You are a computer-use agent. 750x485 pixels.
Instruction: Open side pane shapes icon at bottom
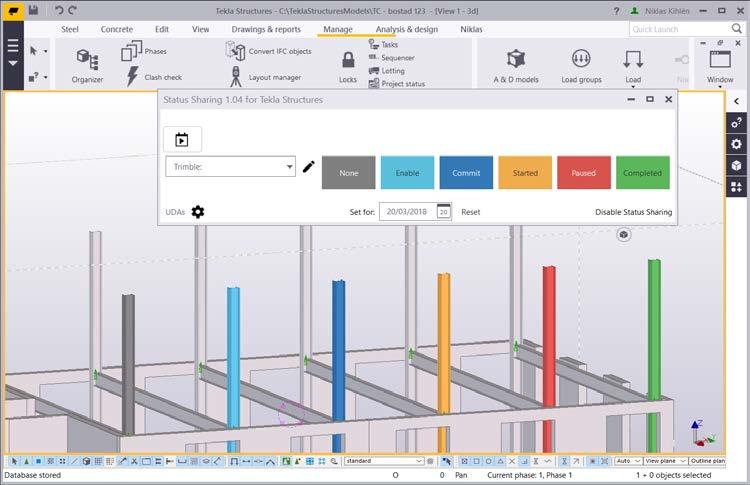[x=736, y=186]
